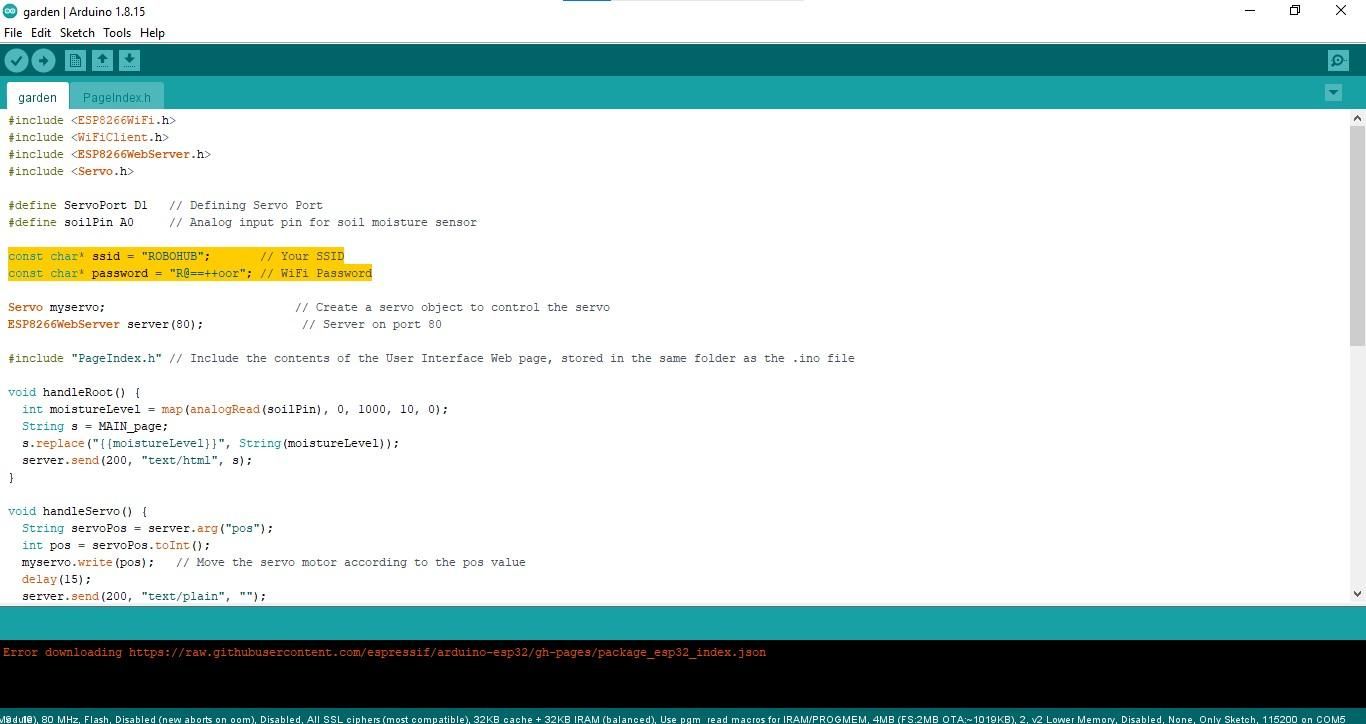Viewport: 1366px width, 724px height.
Task: Open the File menu
Action: [x=13, y=32]
